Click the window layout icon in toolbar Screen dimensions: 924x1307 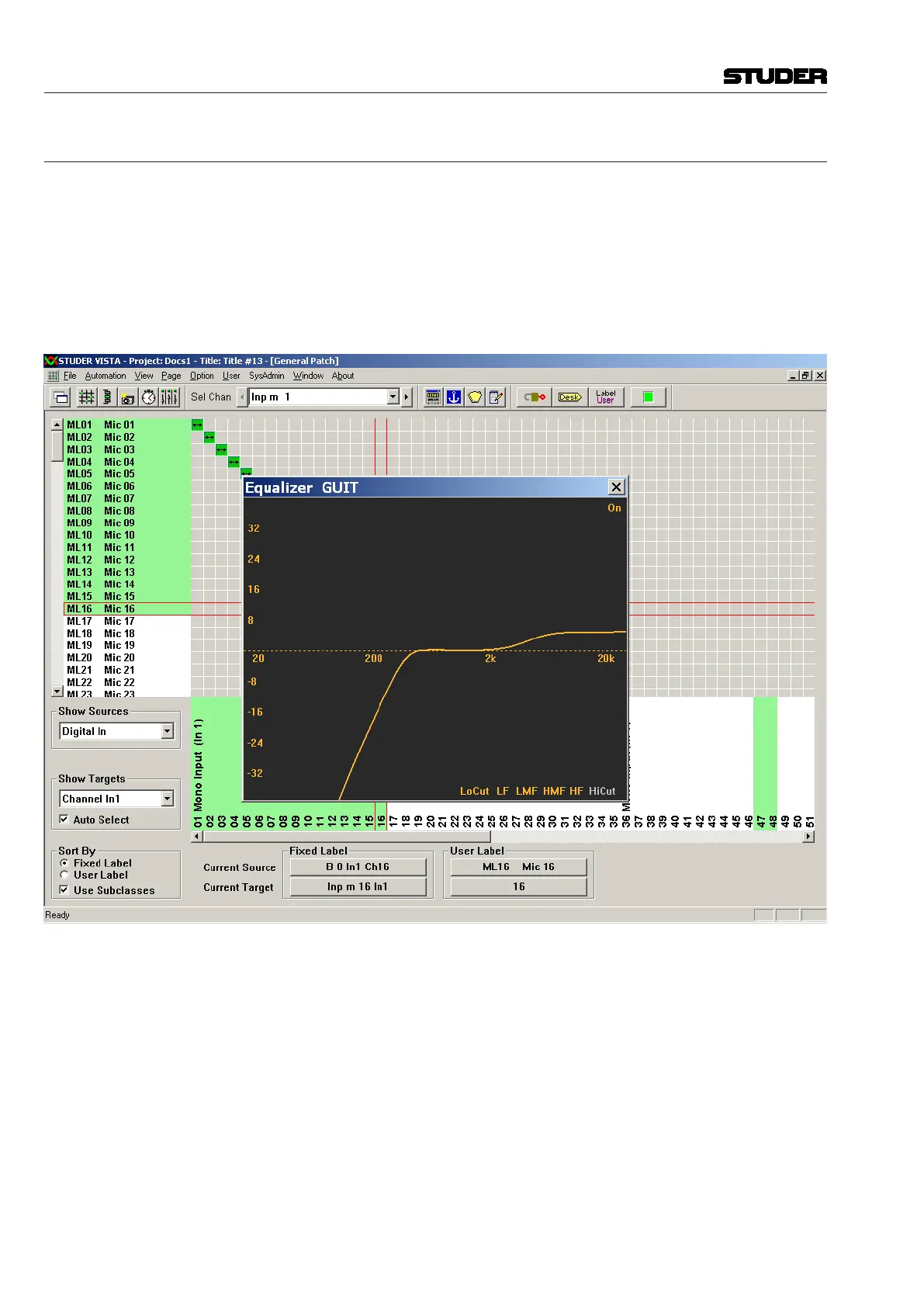point(61,397)
